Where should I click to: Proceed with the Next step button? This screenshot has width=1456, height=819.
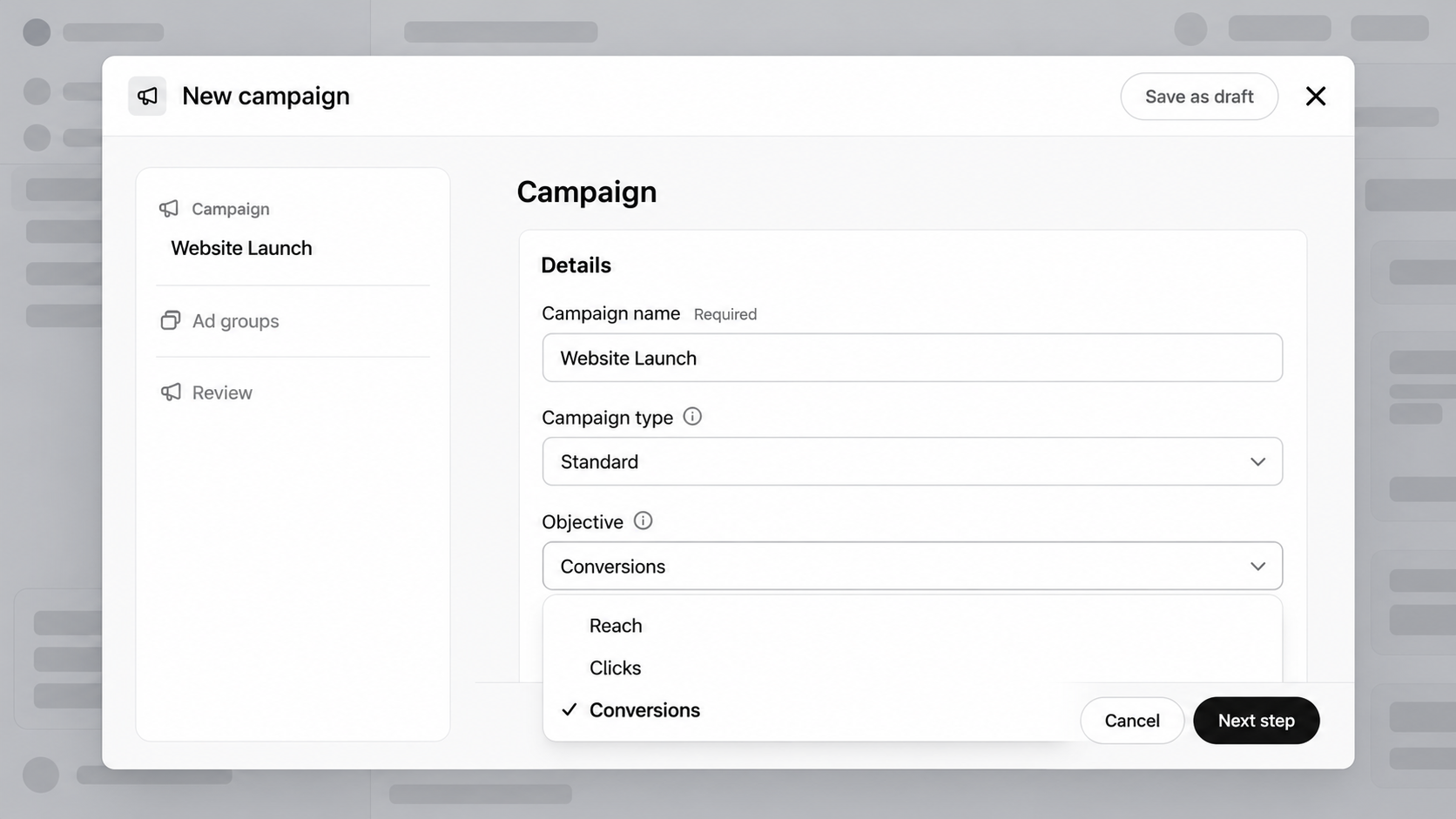pos(1256,721)
